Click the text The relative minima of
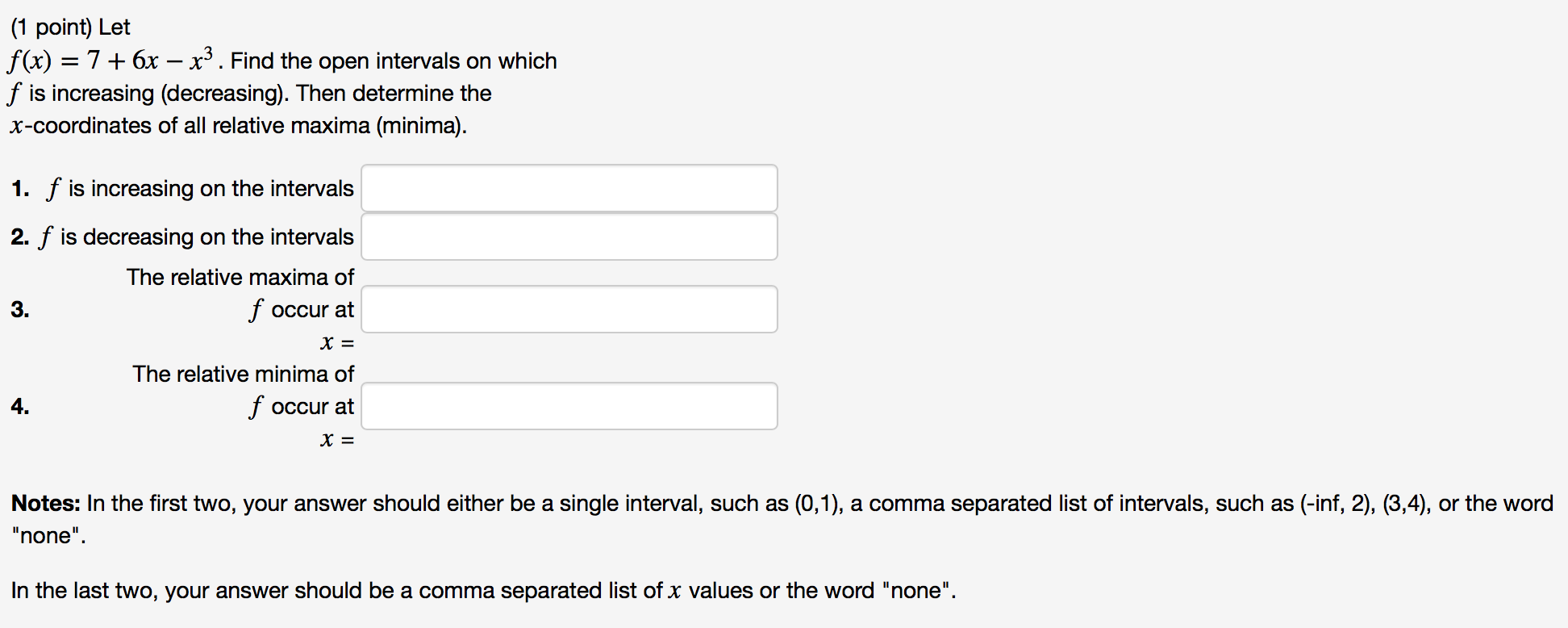The height and width of the screenshot is (628, 1568). click(243, 374)
